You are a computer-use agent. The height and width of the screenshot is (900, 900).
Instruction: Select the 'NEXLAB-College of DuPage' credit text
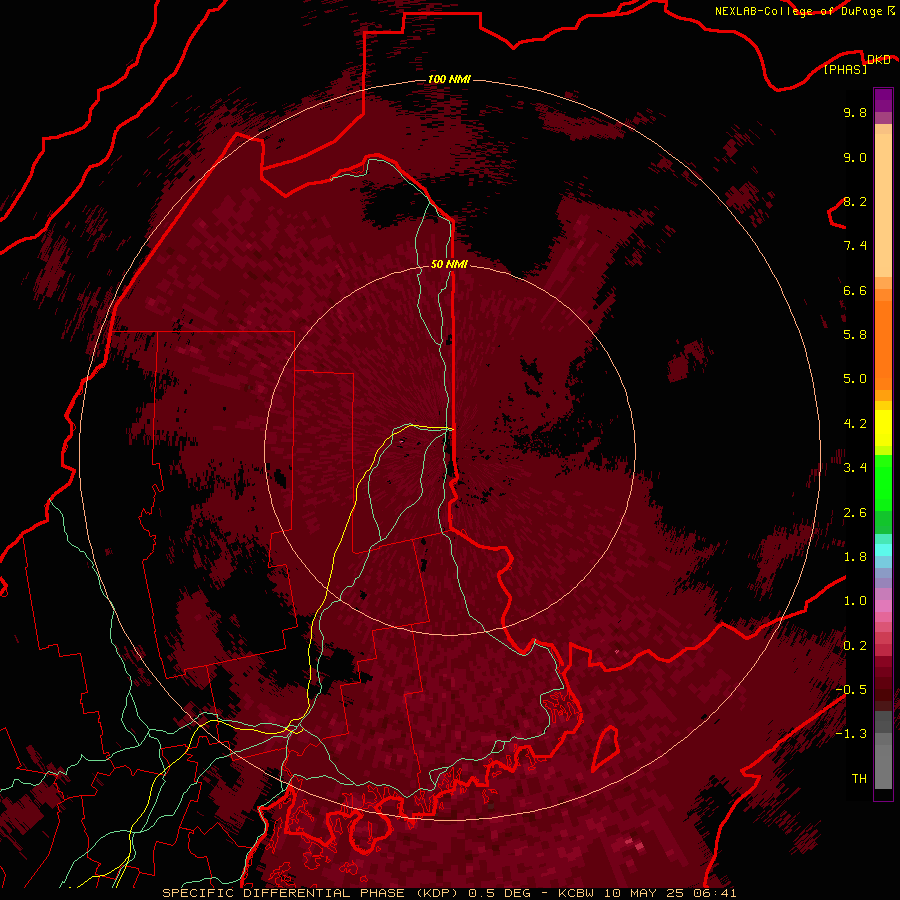click(x=798, y=11)
